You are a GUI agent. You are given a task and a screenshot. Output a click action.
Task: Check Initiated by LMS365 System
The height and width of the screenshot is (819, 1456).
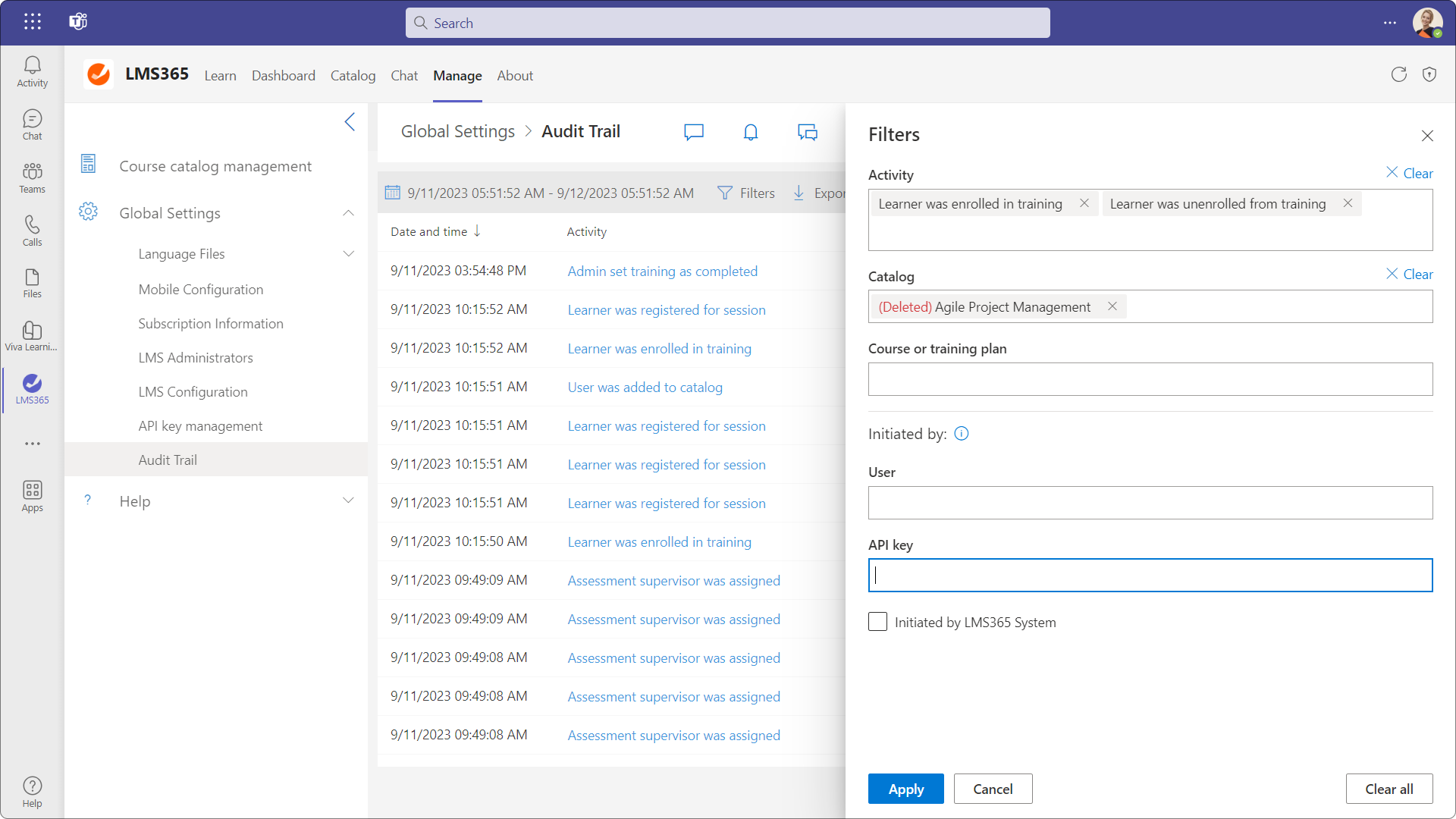877,622
